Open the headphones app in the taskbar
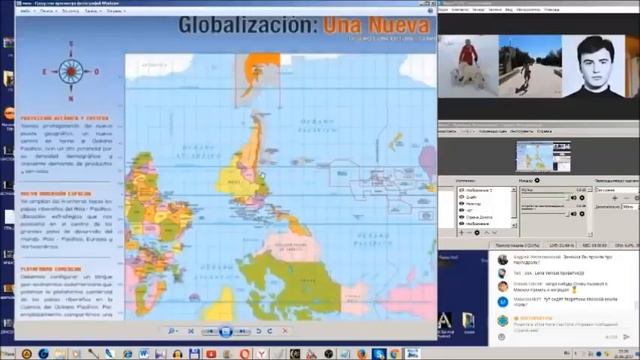Viewport: 640px width, 360px height. (x=177, y=354)
